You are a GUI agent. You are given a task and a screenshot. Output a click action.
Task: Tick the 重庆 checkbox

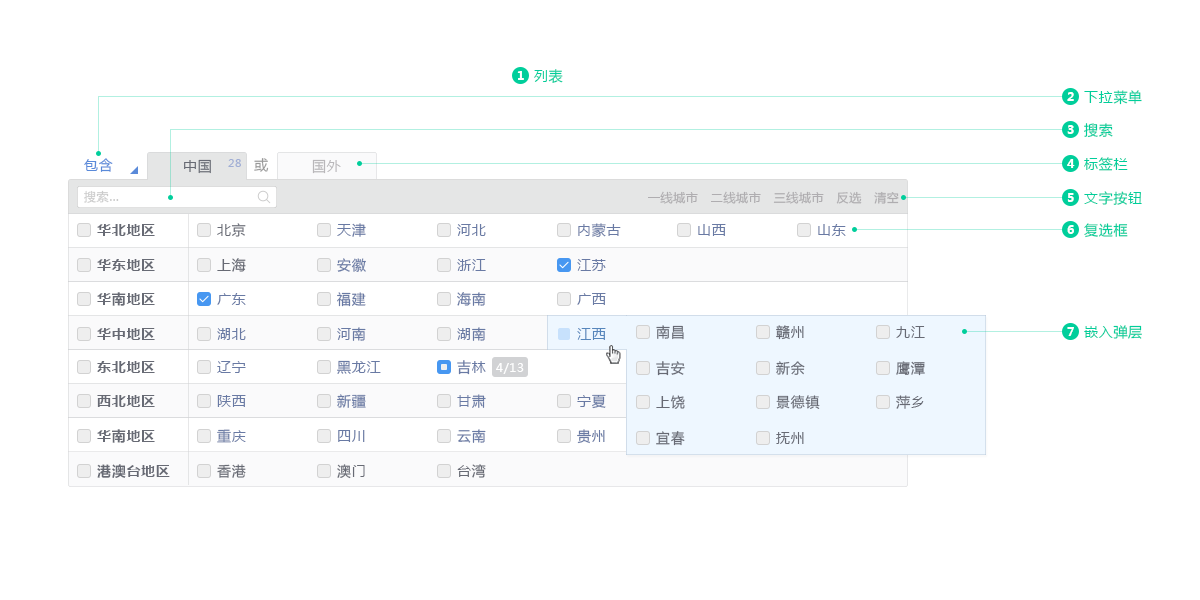pyautogui.click(x=204, y=436)
